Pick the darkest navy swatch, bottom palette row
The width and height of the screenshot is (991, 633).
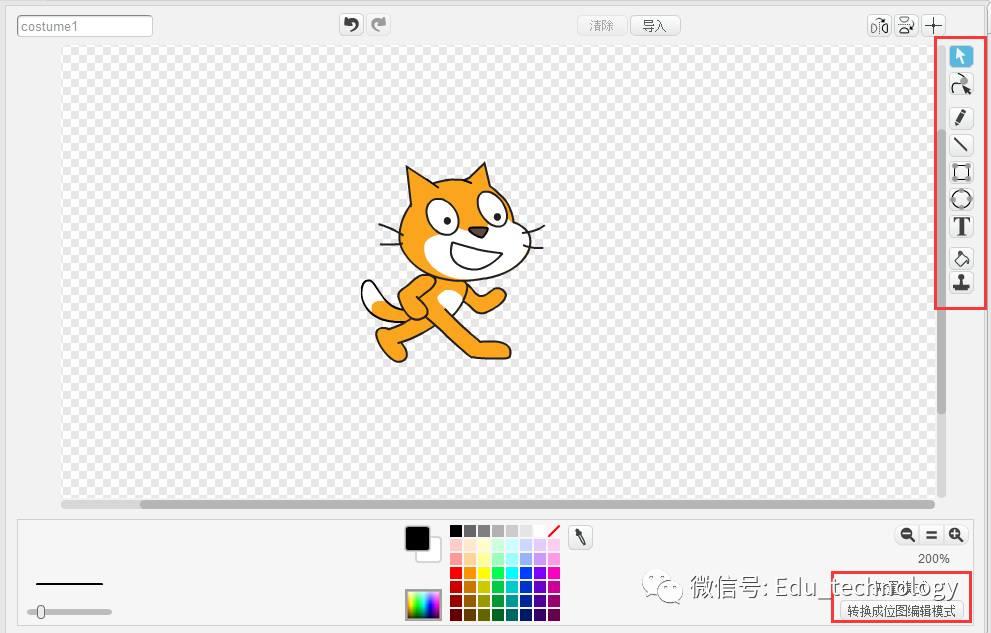(x=526, y=615)
